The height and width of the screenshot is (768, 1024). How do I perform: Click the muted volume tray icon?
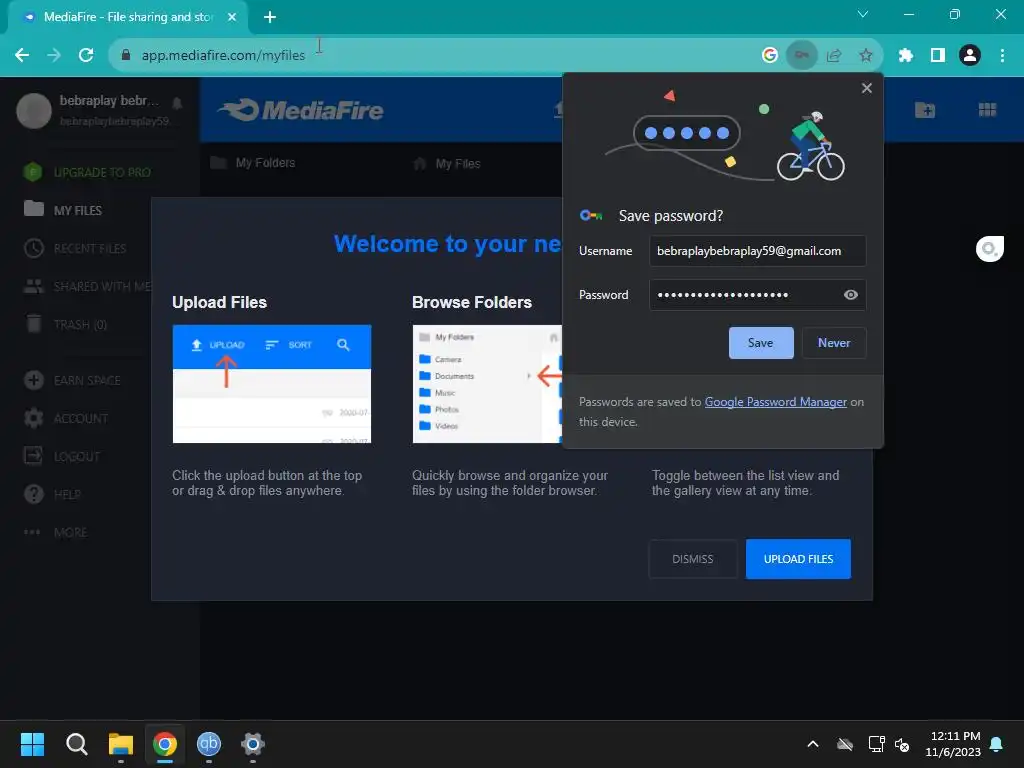click(902, 744)
